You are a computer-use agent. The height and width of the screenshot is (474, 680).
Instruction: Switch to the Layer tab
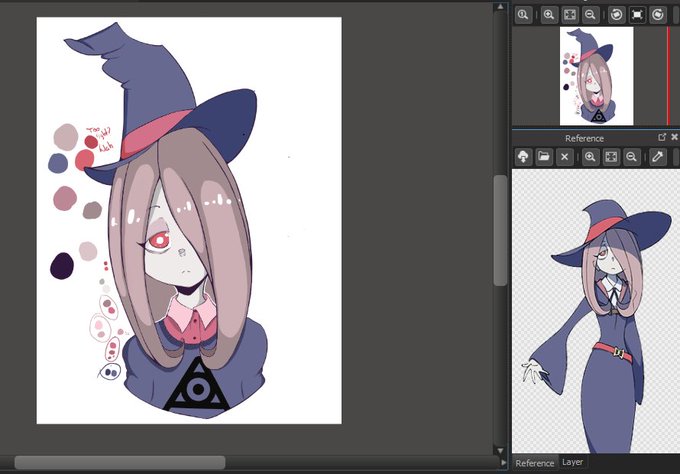[572, 462]
